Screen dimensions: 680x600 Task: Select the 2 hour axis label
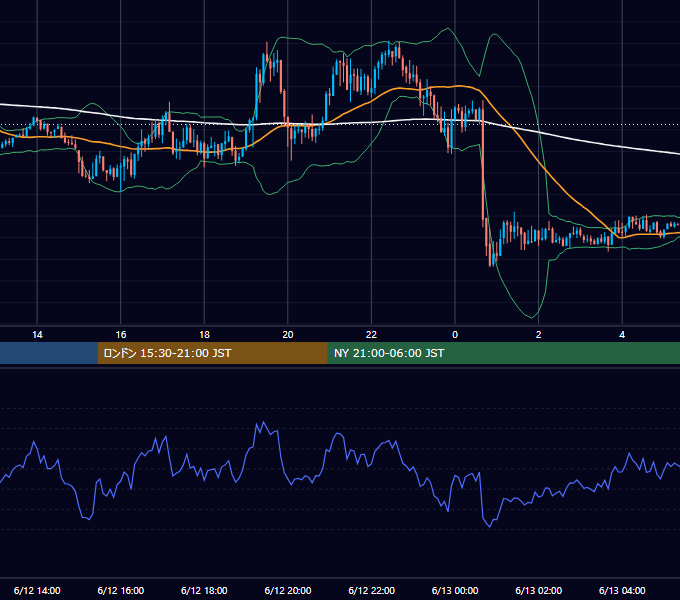click(539, 335)
